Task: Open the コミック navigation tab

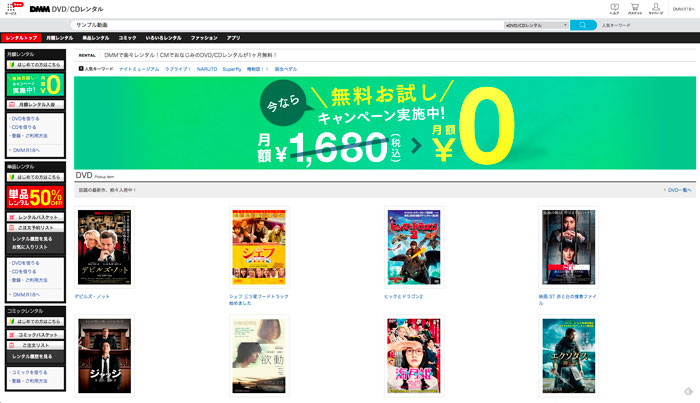Action: (127, 38)
